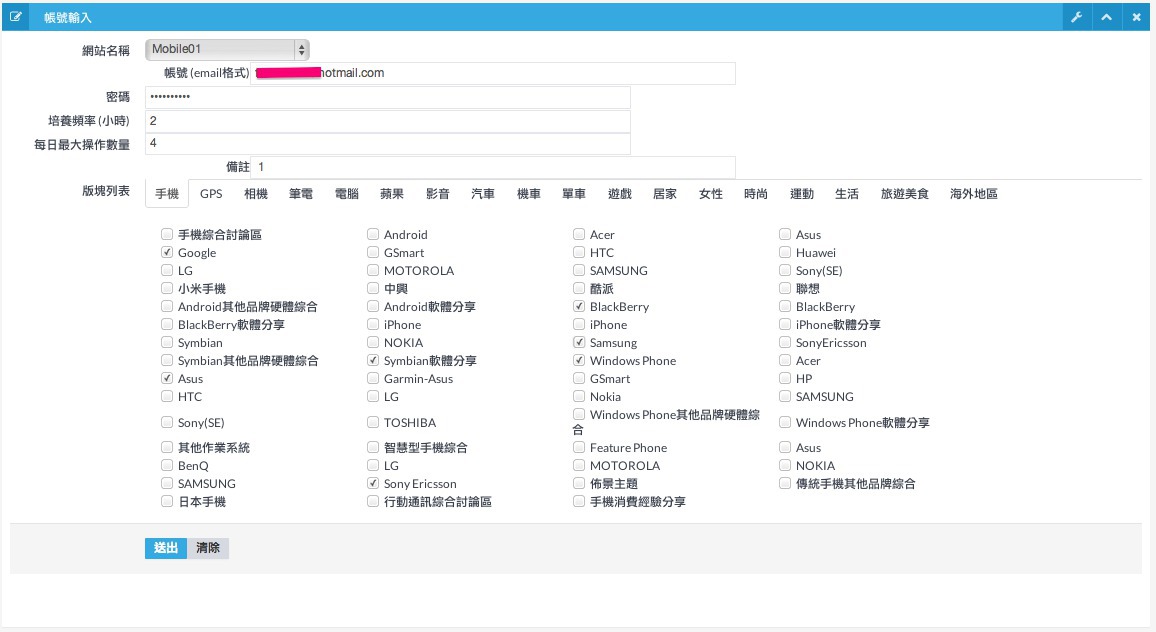Tick the TOSHIBA checkbox
This screenshot has height=632, width=1156.
[x=373, y=423]
